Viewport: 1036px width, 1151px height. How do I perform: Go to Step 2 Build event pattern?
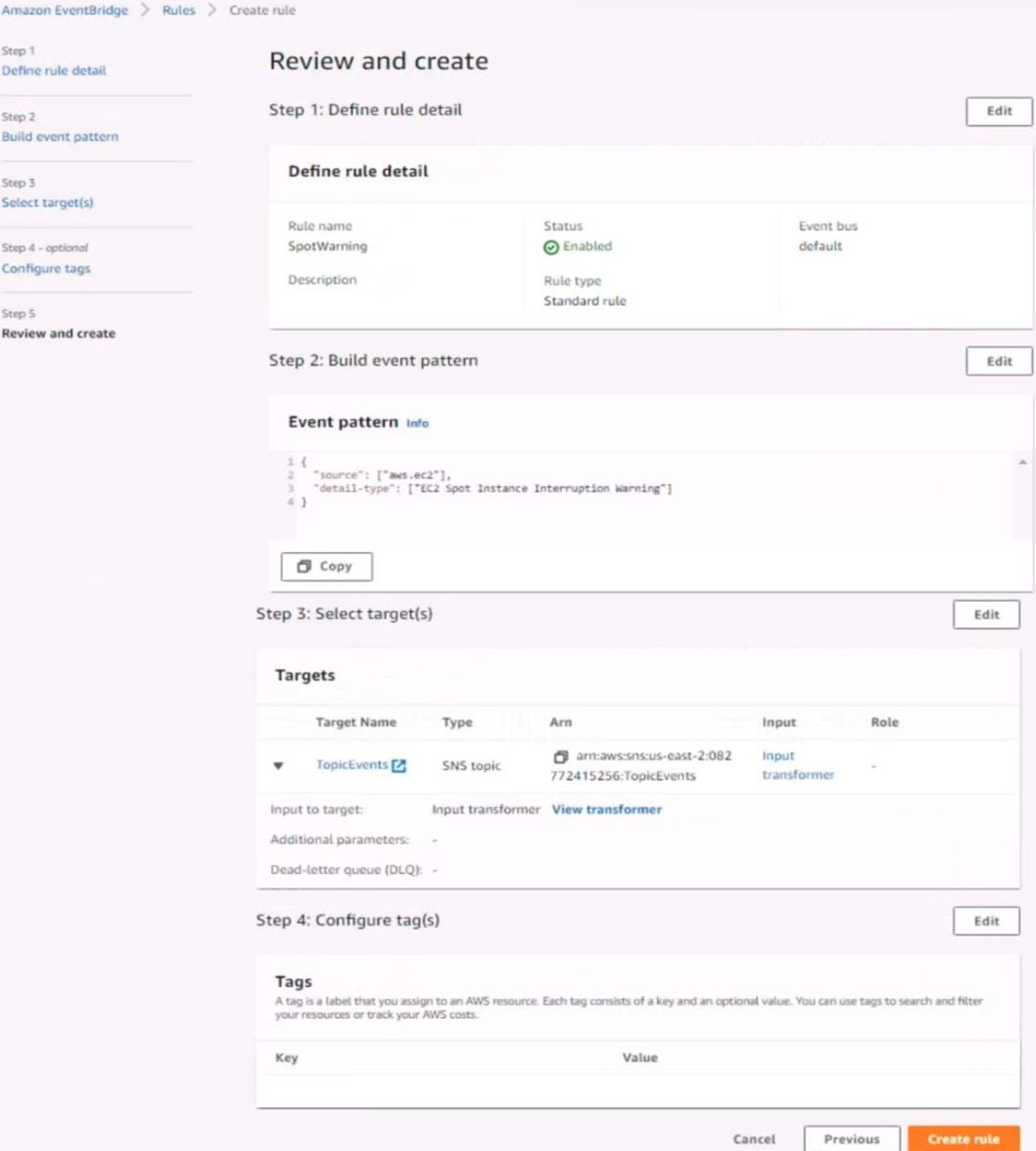coord(59,136)
